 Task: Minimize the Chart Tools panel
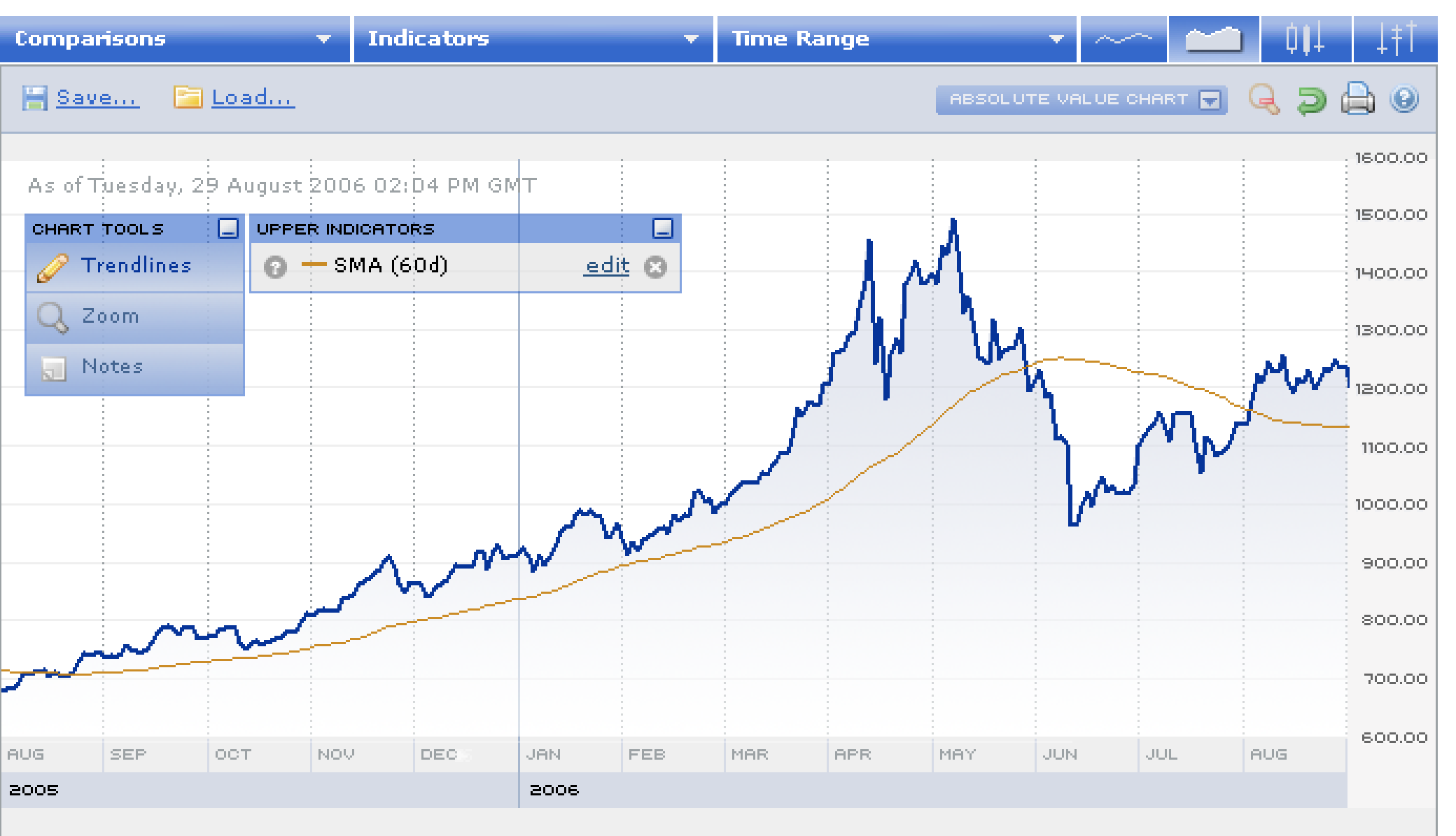point(228,228)
